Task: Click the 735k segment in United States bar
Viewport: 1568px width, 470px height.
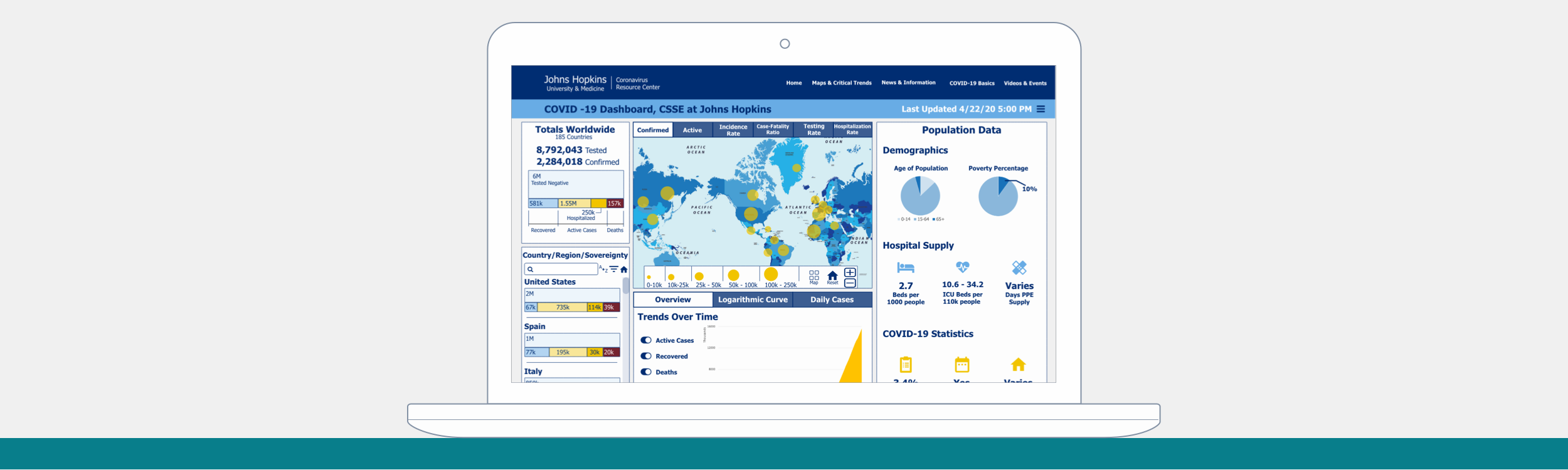Action: pyautogui.click(x=563, y=307)
